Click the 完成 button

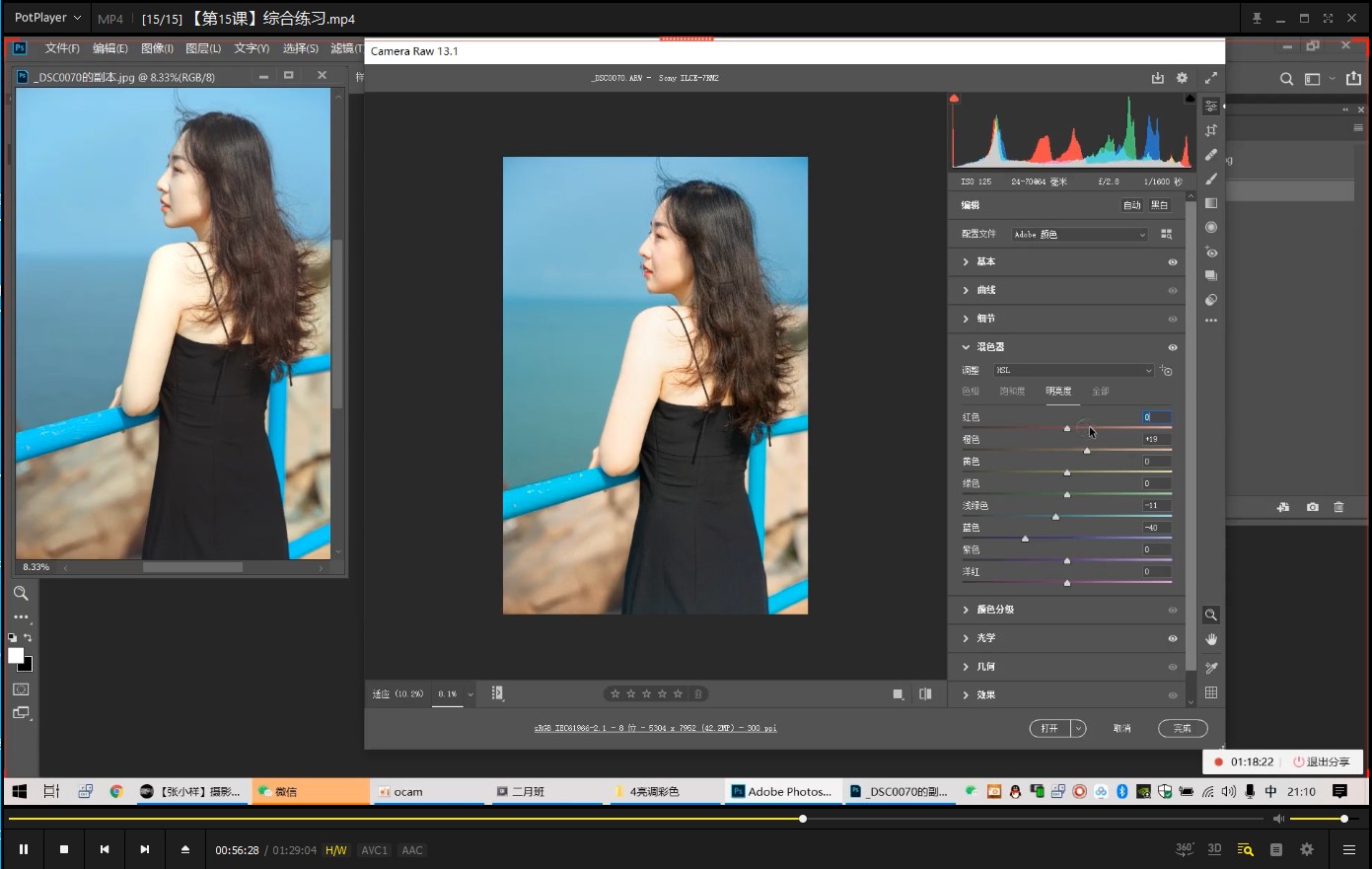pyautogui.click(x=1183, y=728)
